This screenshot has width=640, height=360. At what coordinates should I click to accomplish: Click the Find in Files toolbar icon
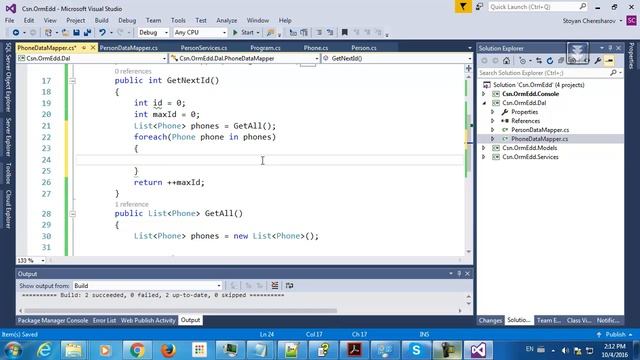[x=270, y=32]
